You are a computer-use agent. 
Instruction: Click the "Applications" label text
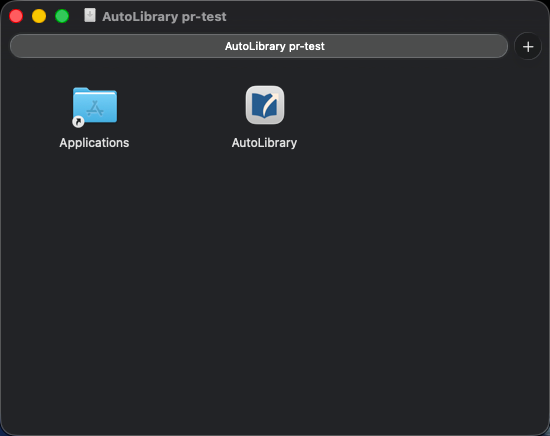click(x=94, y=143)
